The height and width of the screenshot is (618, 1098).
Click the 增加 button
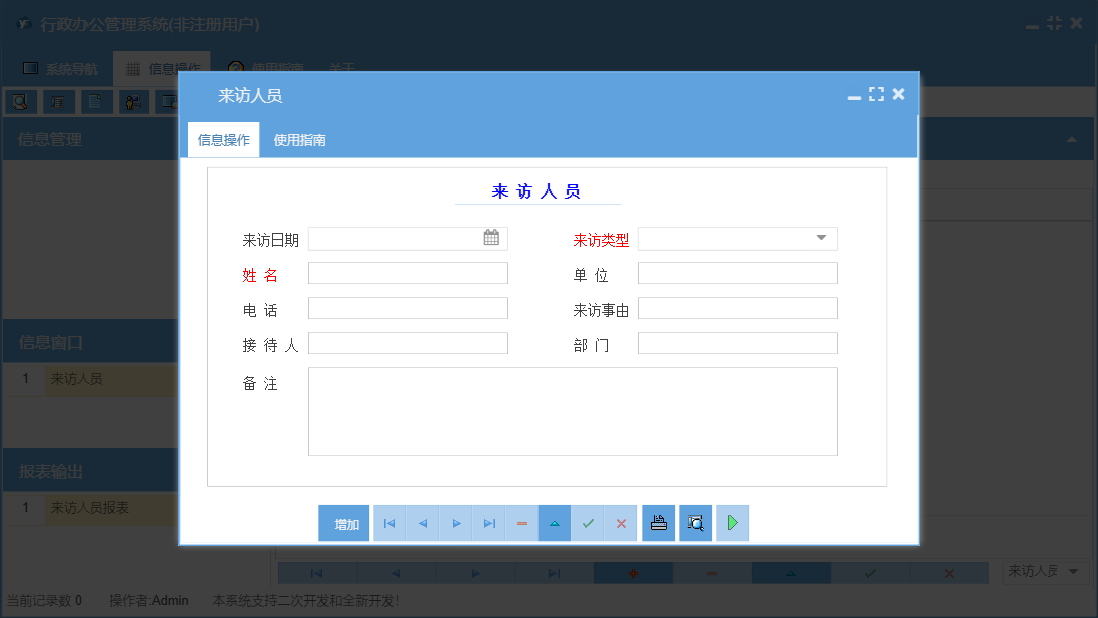pyautogui.click(x=343, y=523)
